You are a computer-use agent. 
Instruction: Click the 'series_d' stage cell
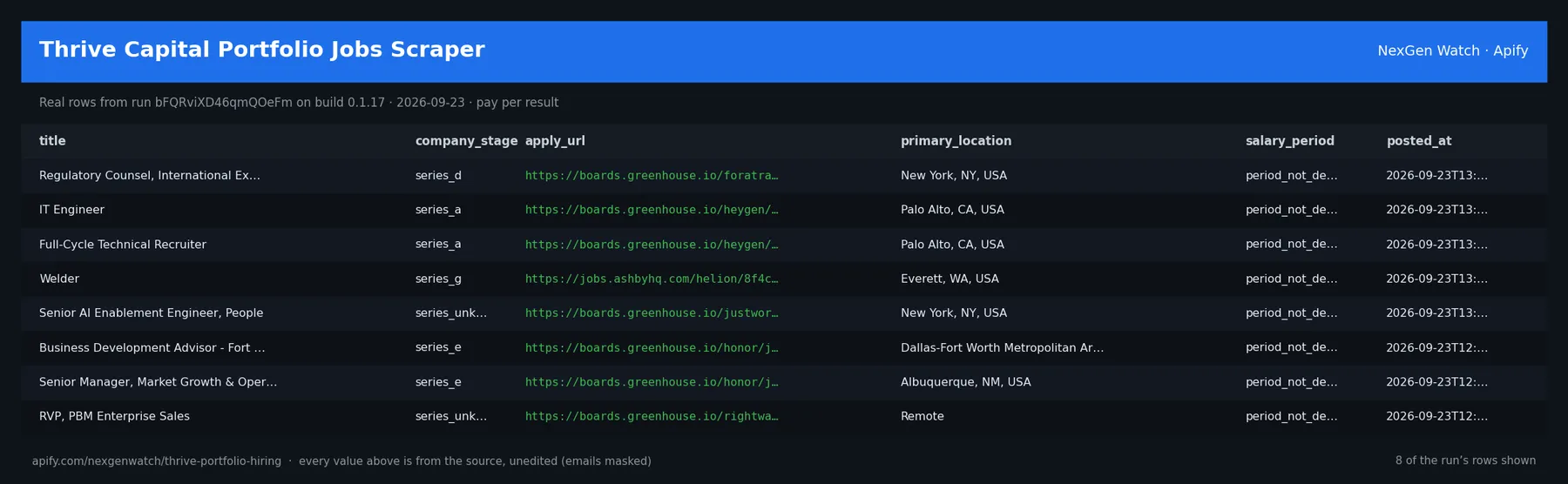[x=438, y=176]
